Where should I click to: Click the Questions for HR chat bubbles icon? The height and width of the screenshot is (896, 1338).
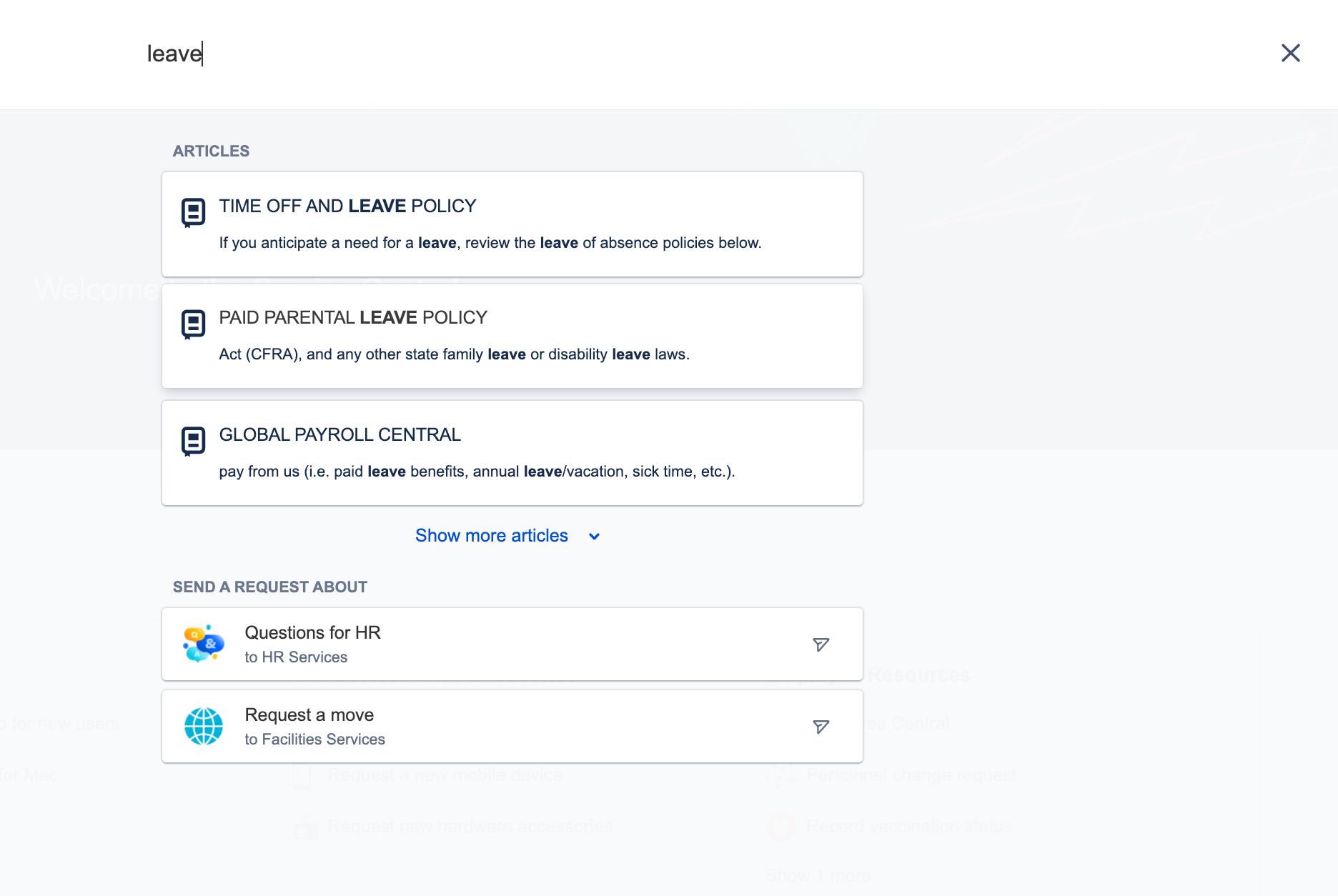(203, 644)
